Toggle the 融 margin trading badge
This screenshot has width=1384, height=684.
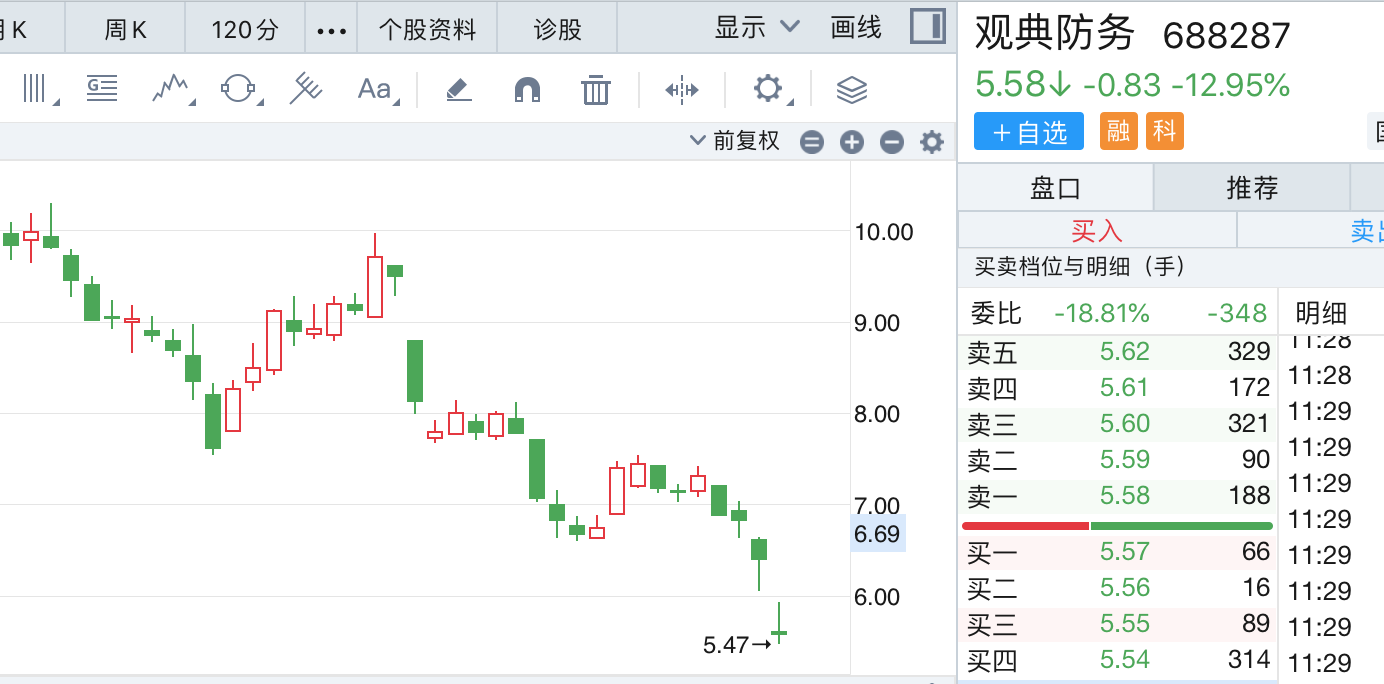(1119, 131)
